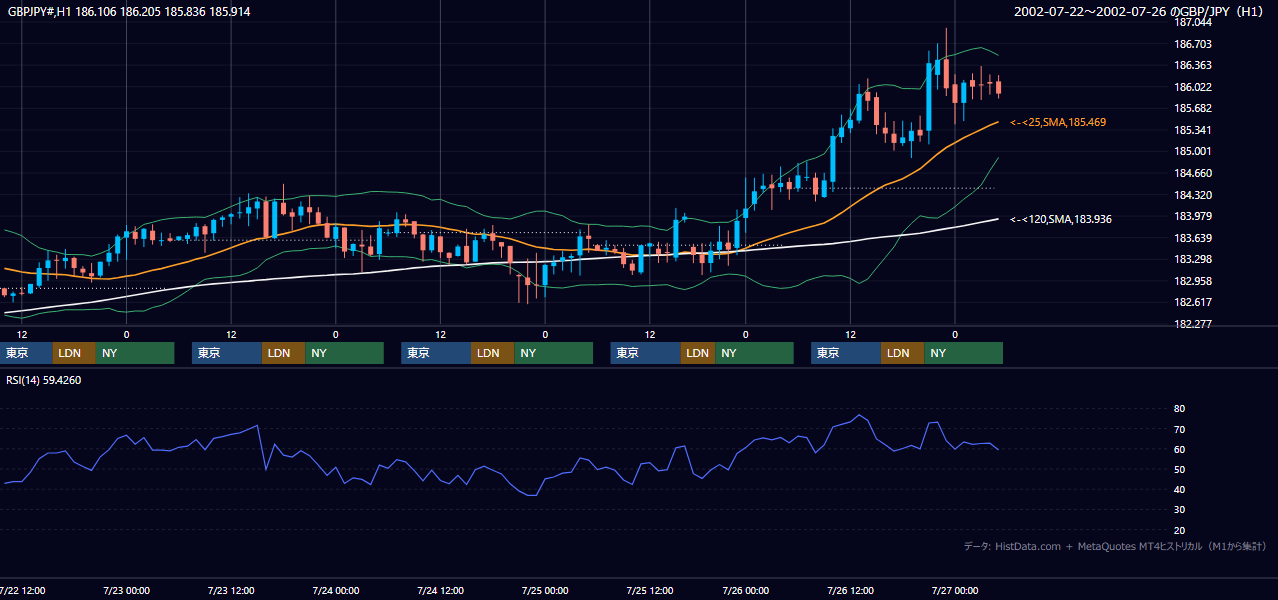
Task: Click price axis value 183.639
Action: 1193,238
